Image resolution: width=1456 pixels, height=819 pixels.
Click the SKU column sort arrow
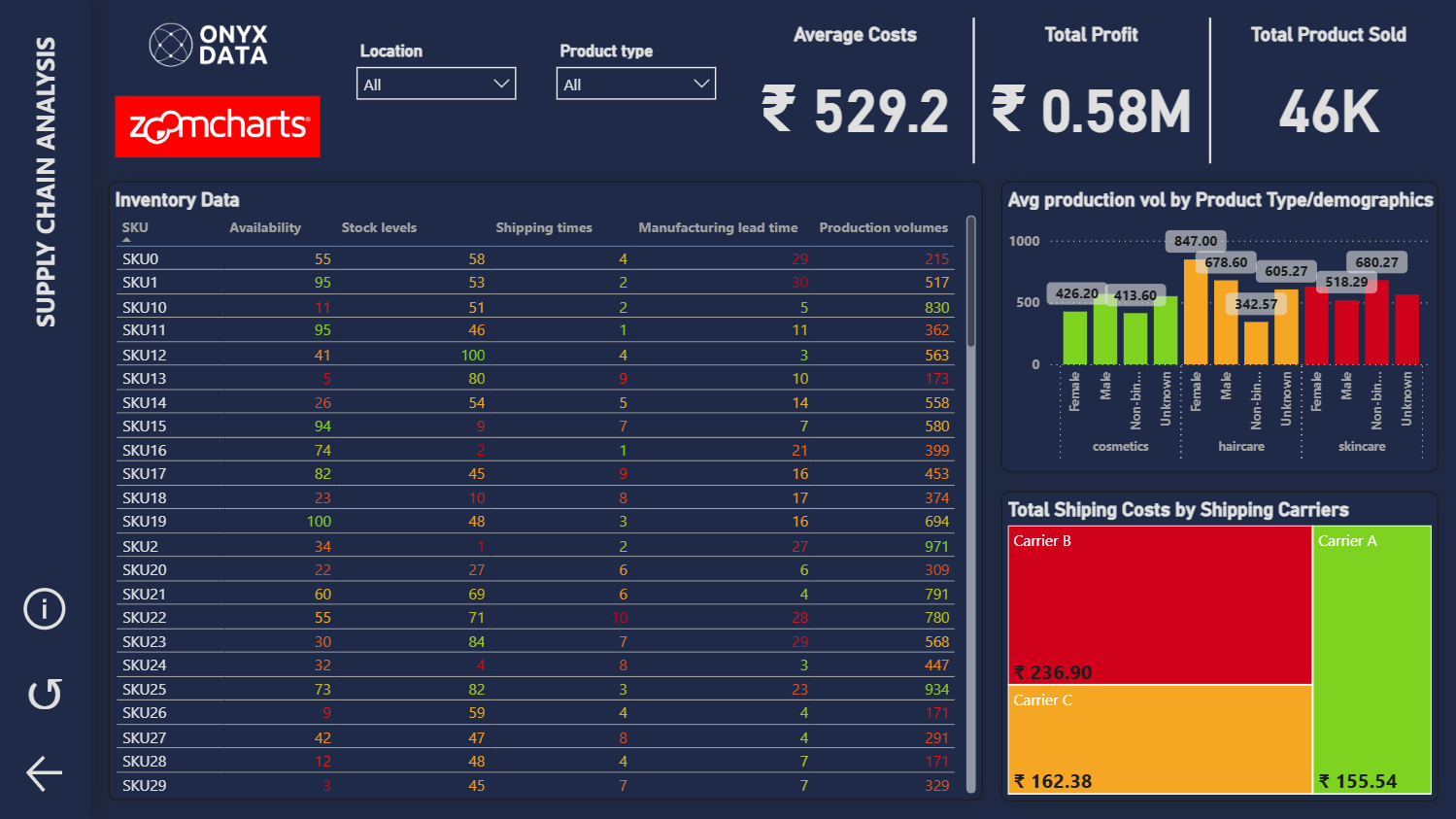(x=126, y=239)
